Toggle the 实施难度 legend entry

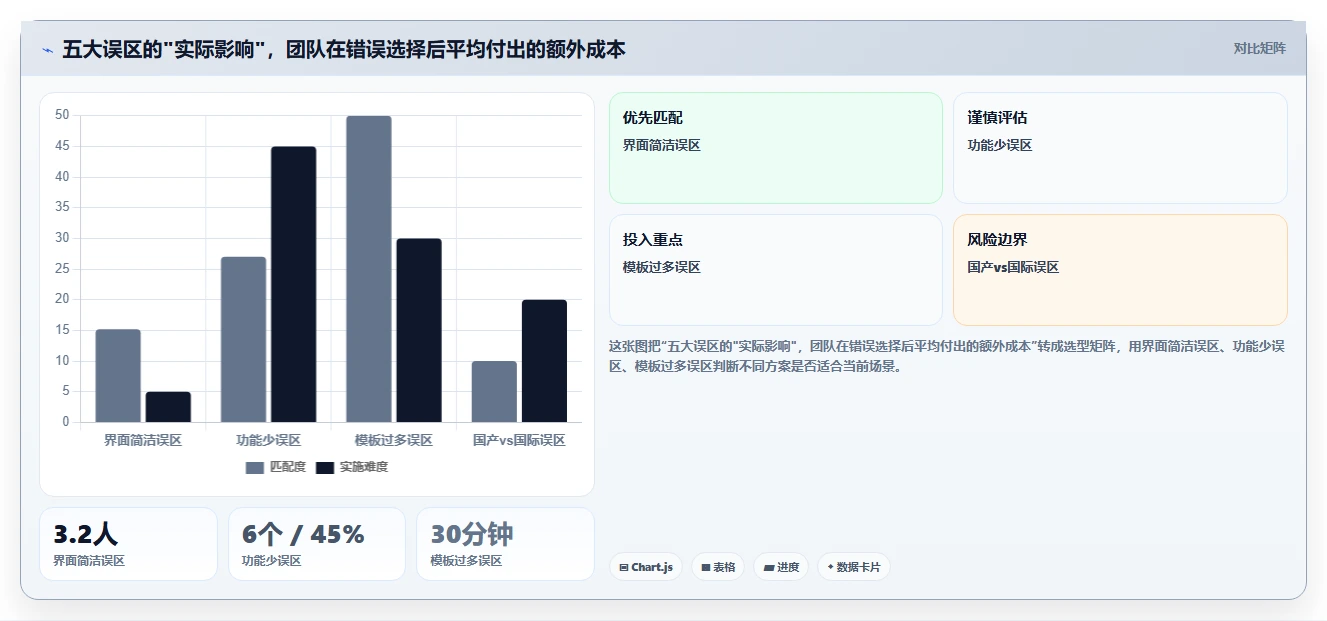tap(352, 467)
